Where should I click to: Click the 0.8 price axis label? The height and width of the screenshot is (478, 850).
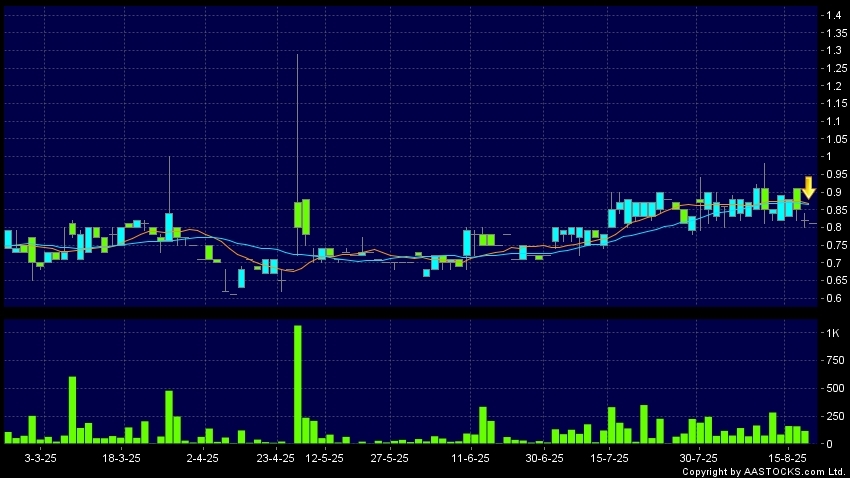pyautogui.click(x=834, y=227)
